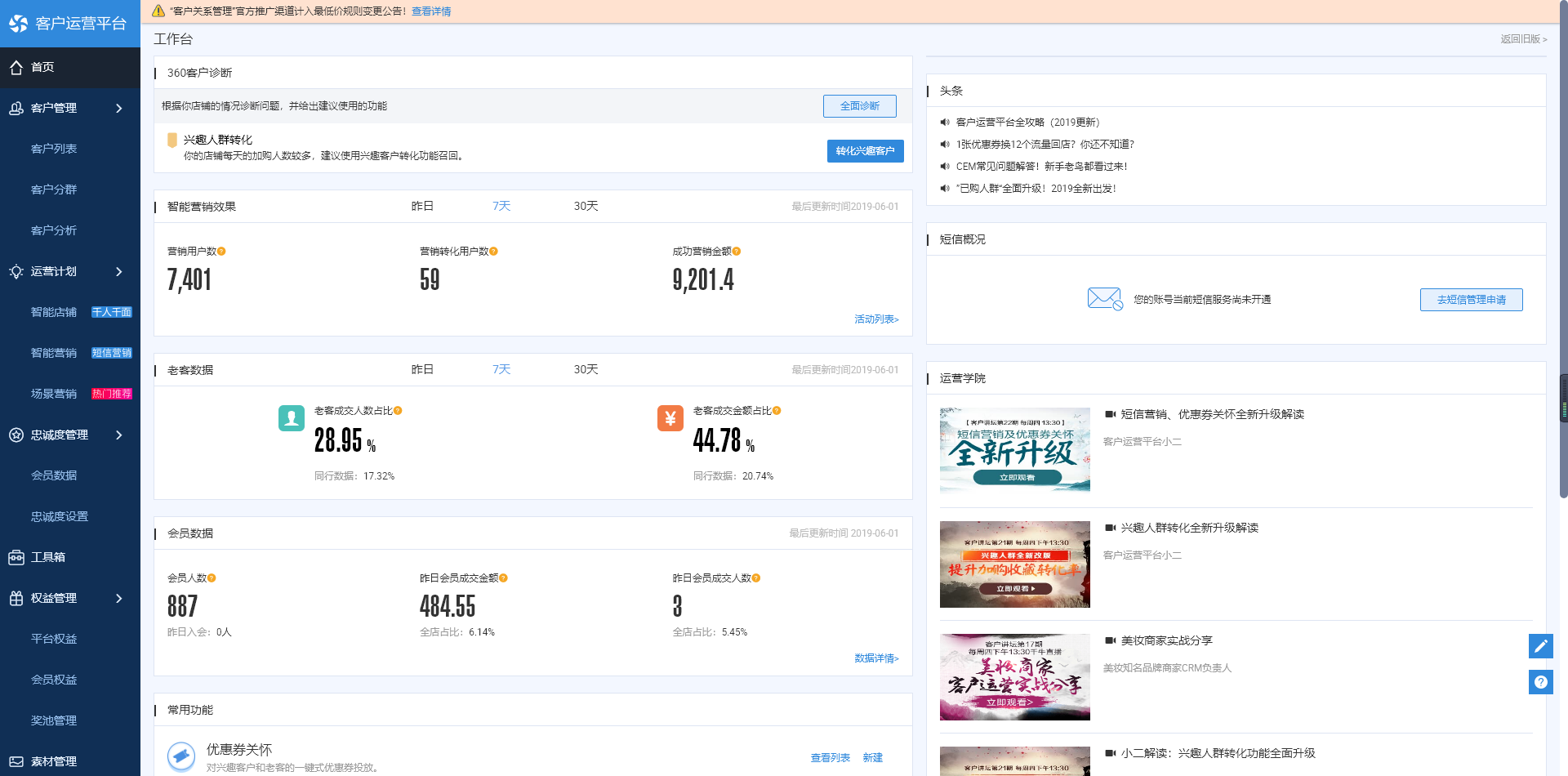Click the 全面诊断 button
The image size is (1568, 776).
[859, 106]
